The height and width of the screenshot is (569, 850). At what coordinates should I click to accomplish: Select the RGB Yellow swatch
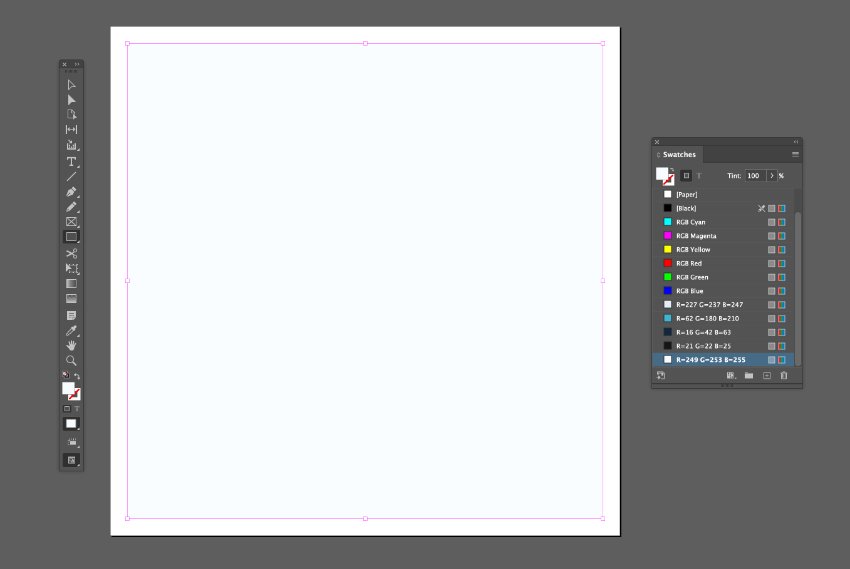(724, 249)
